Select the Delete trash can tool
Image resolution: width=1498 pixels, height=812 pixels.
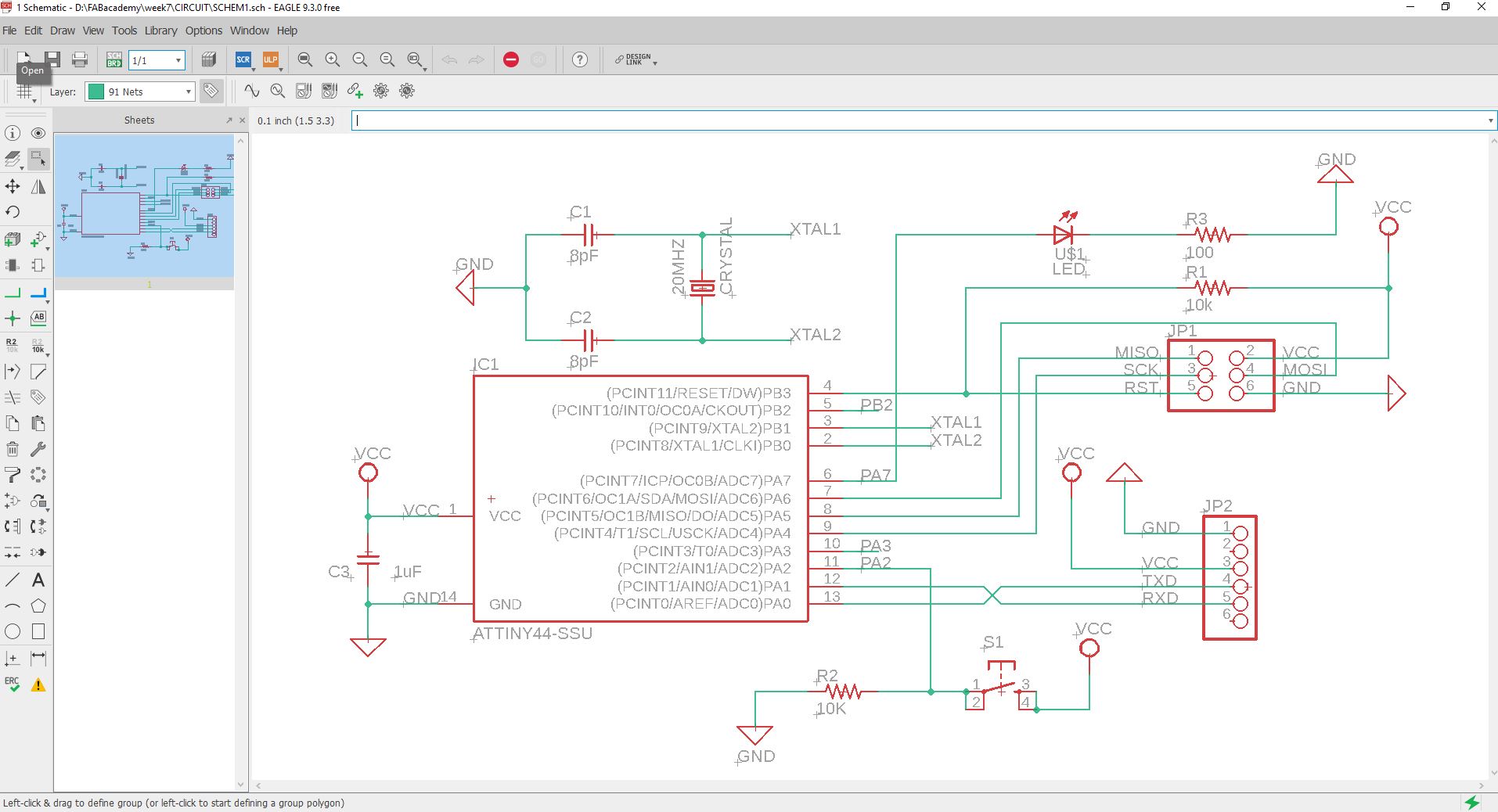click(x=13, y=449)
